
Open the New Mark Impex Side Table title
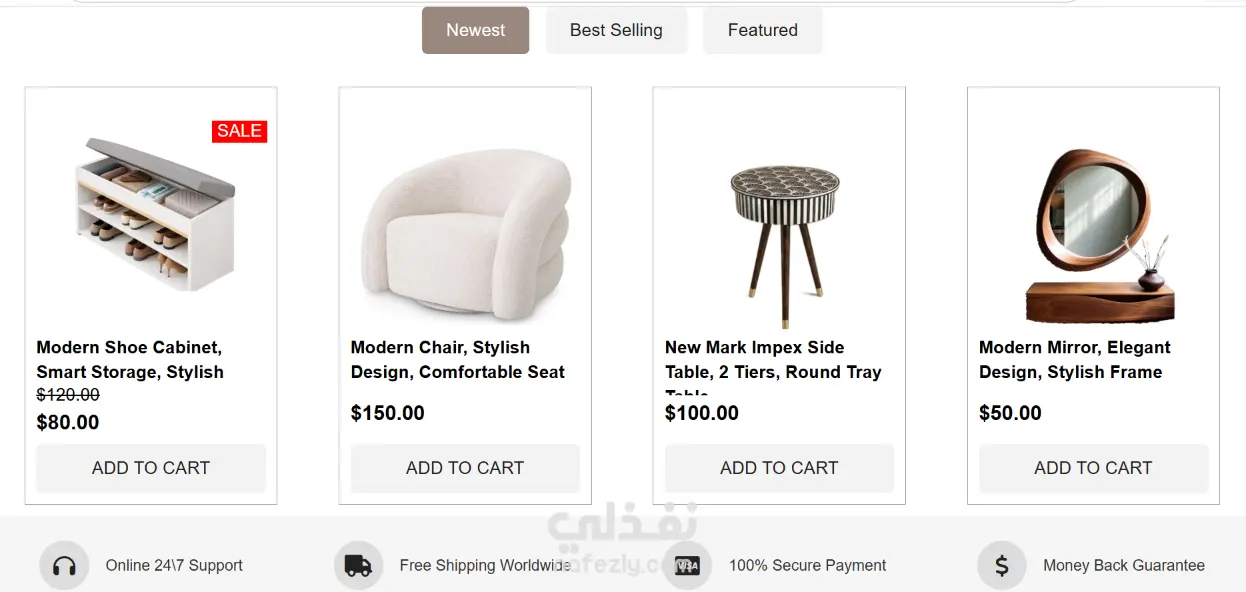coord(773,367)
